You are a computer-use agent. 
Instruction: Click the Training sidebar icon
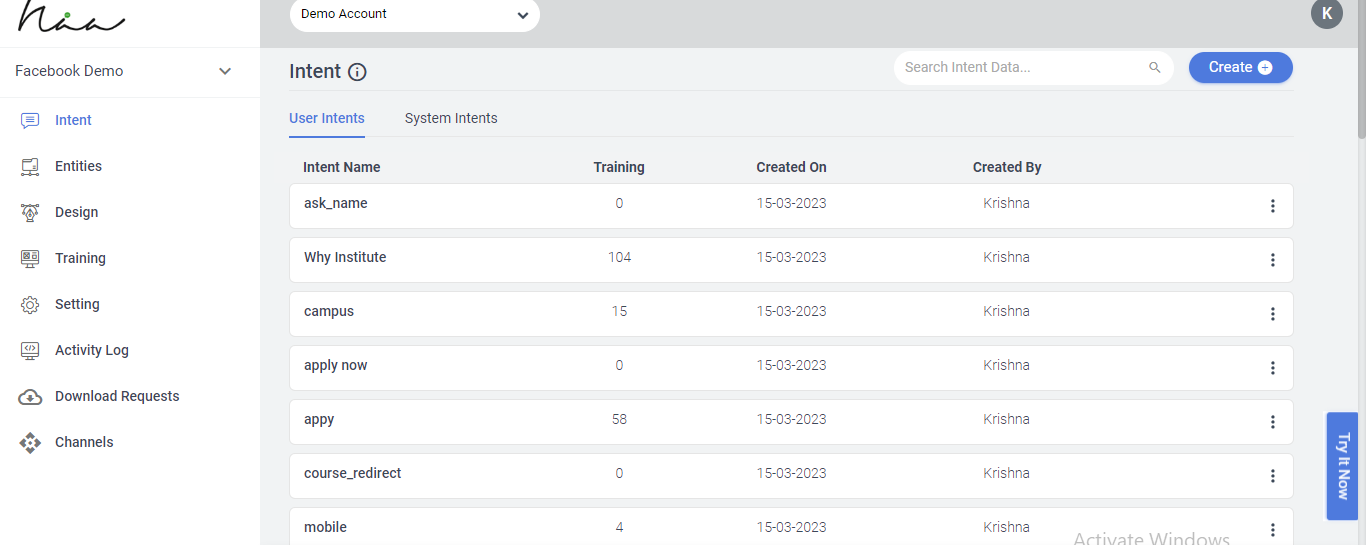coord(30,259)
